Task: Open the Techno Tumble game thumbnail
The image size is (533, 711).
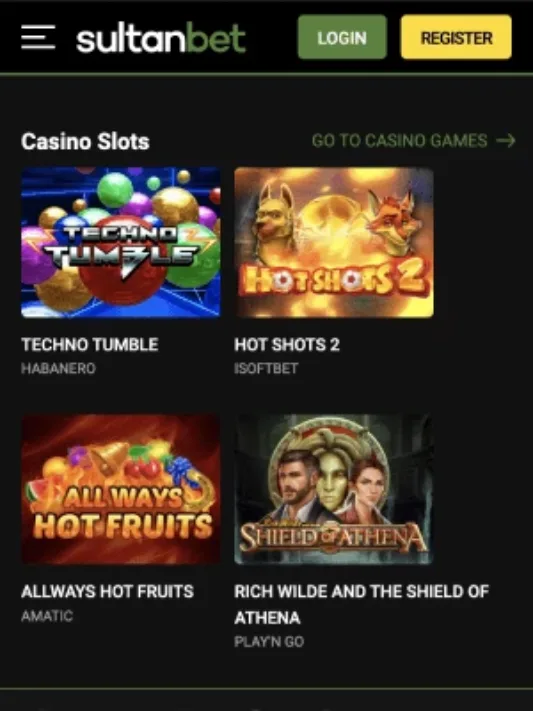Action: tap(121, 242)
